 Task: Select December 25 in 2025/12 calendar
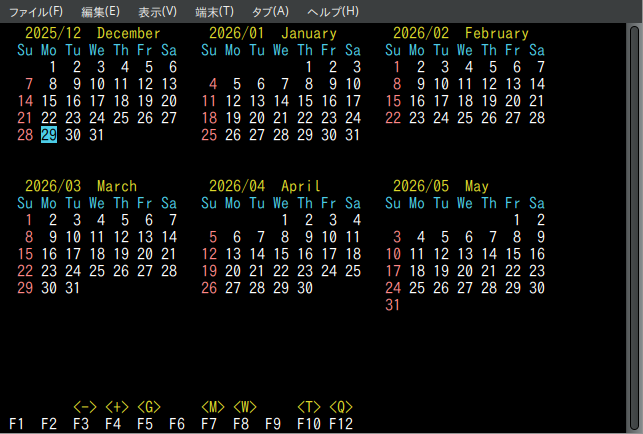(121, 118)
